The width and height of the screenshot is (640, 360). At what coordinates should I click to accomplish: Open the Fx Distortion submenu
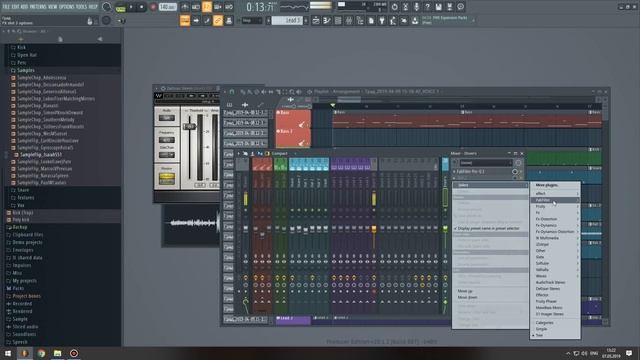555,219
